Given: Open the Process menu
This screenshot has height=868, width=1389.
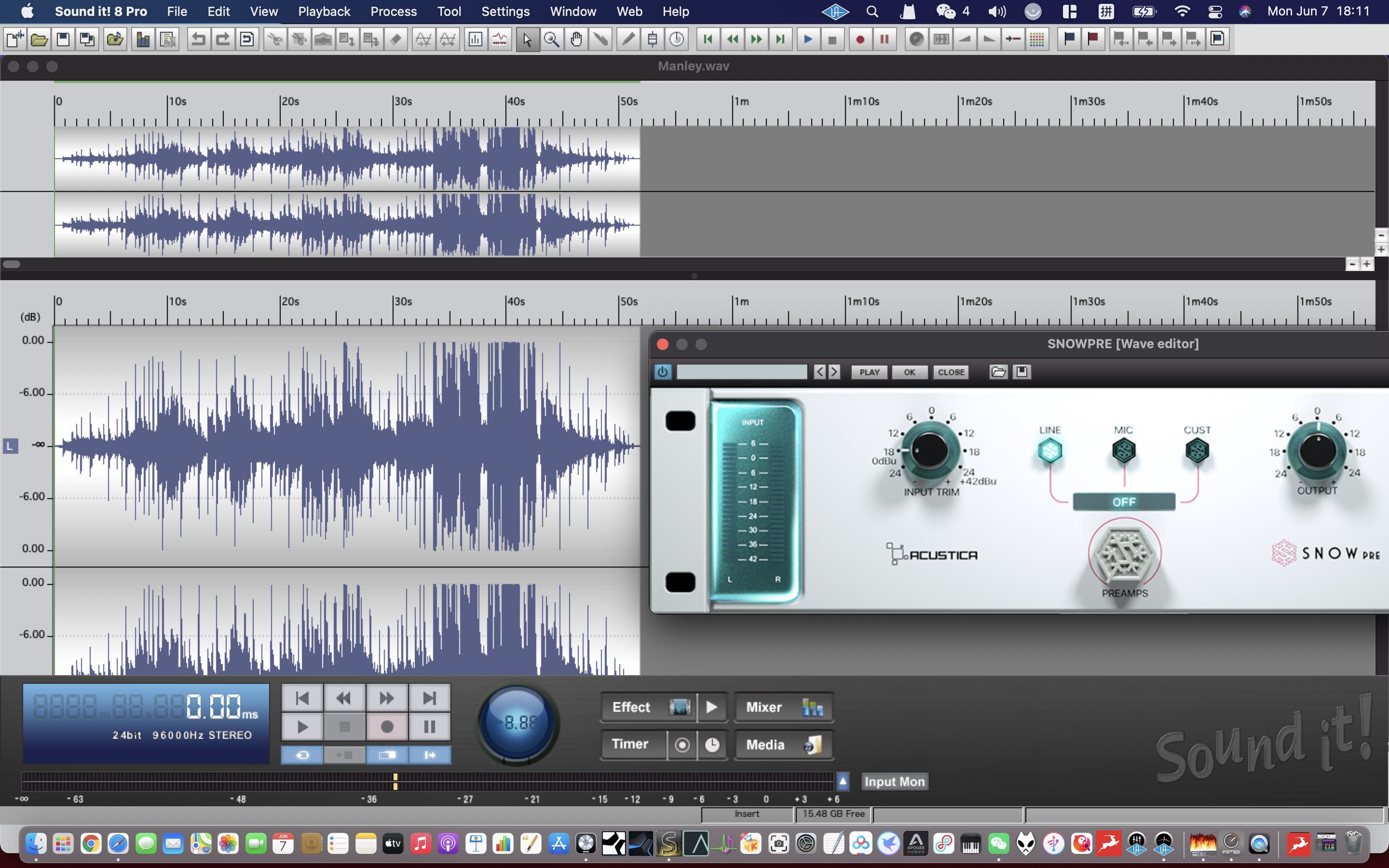Looking at the screenshot, I should [x=394, y=12].
